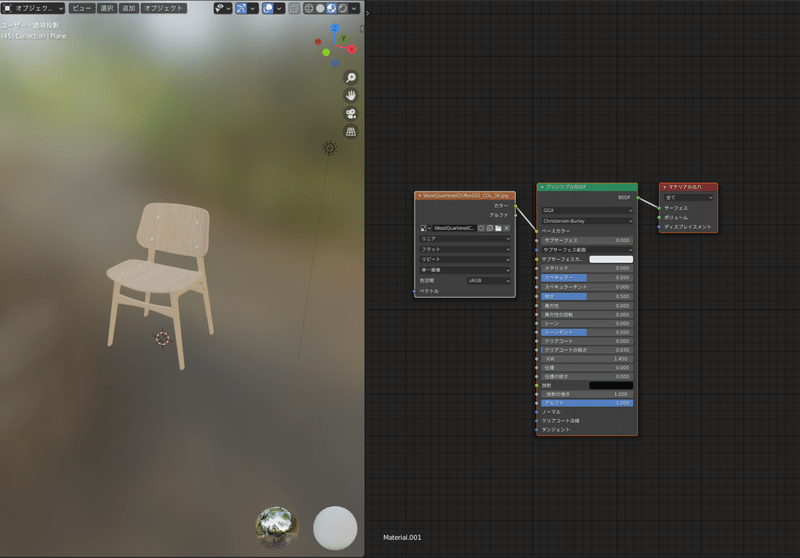This screenshot has width=800, height=558.
Task: Toggle camera view with the camera icon
Action: pos(351,113)
